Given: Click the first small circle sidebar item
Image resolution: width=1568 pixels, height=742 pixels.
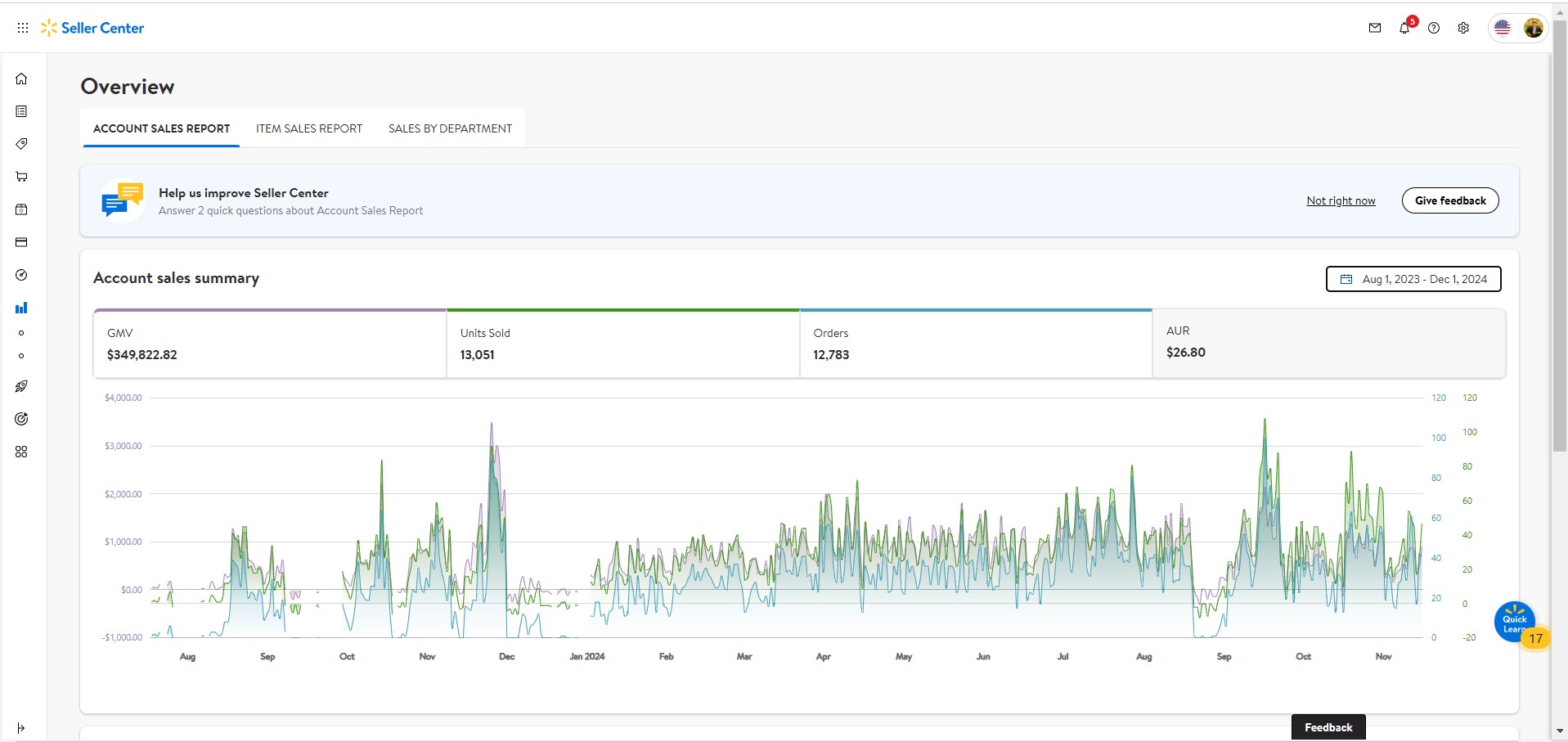Looking at the screenshot, I should pos(21,333).
